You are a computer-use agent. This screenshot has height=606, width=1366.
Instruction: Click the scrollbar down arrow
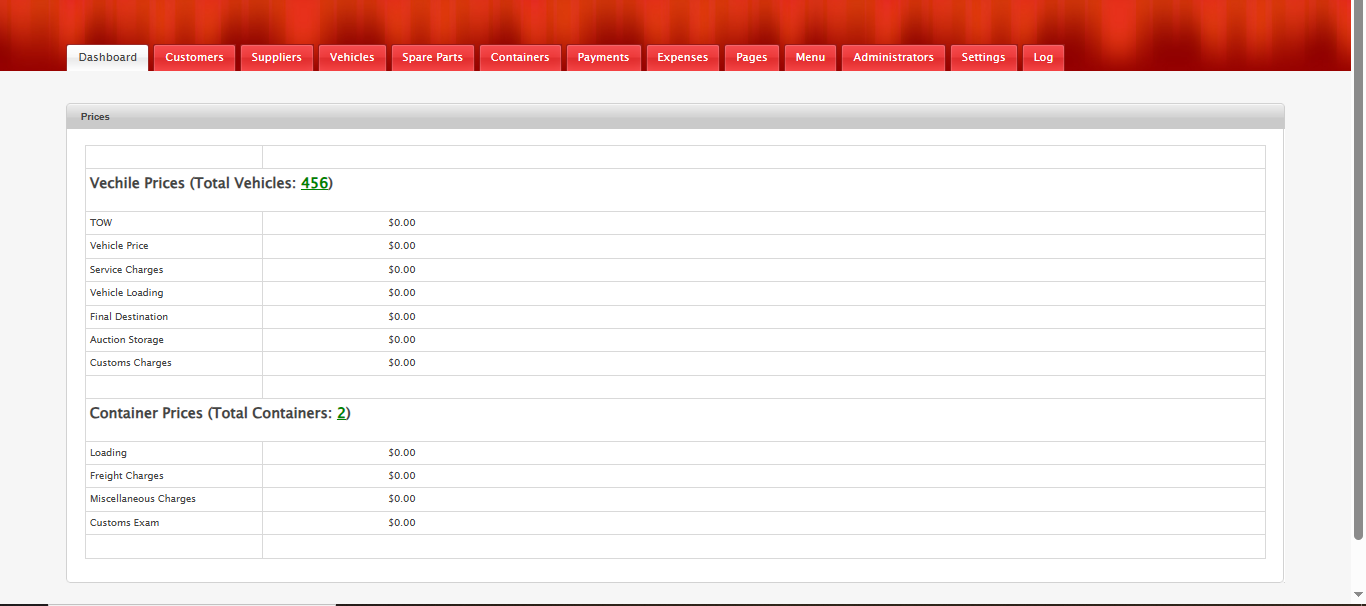1358,595
